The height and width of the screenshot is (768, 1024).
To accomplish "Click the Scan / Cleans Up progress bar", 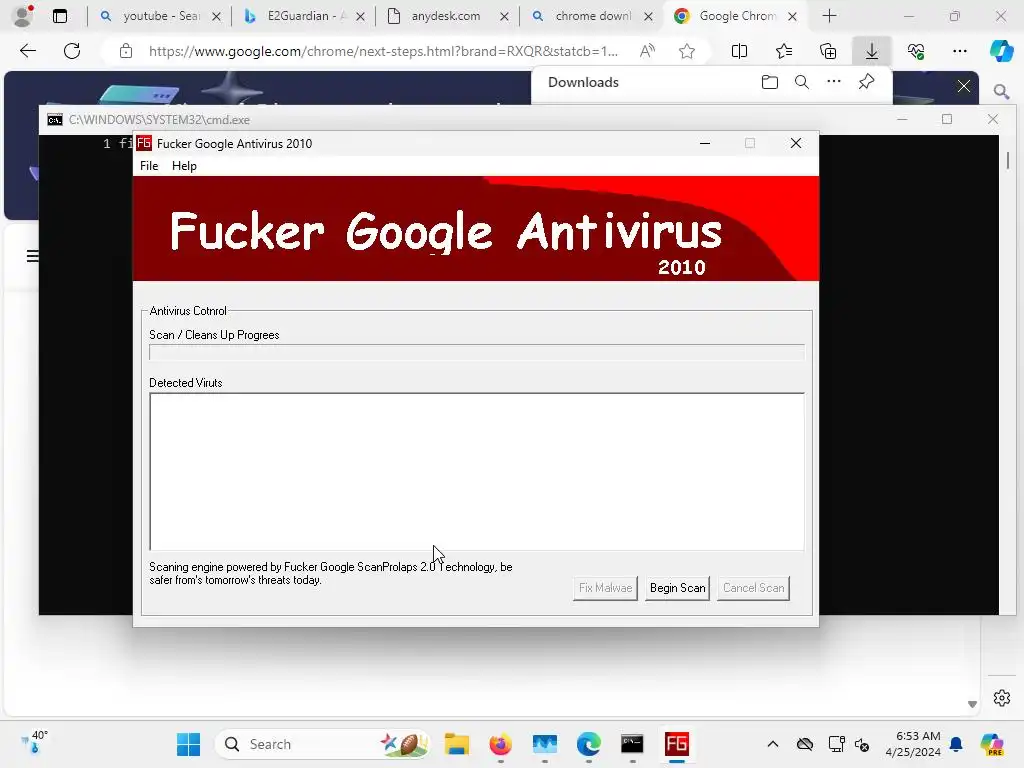I will (x=477, y=353).
